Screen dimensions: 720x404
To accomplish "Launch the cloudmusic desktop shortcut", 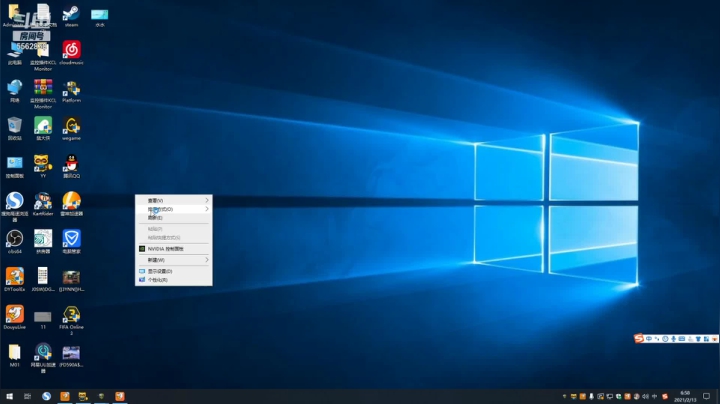I will [71, 53].
